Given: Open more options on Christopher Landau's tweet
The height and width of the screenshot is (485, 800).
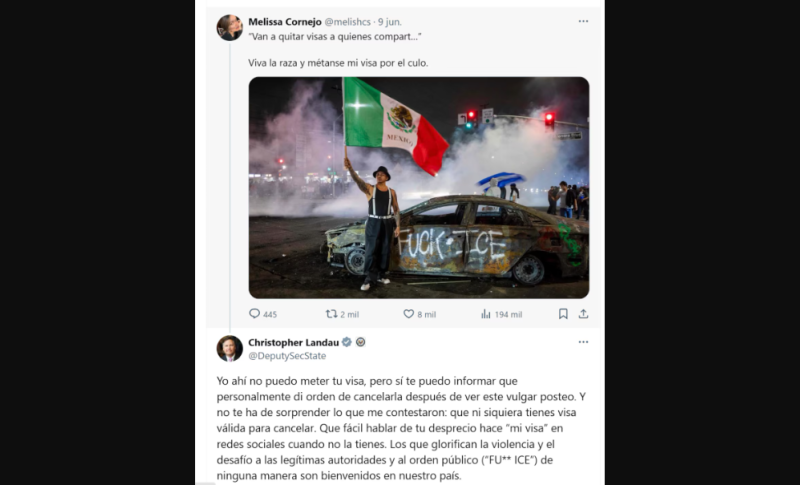Looking at the screenshot, I should tap(583, 342).
